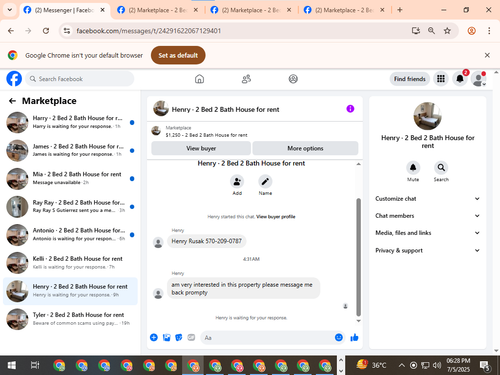
Task: Expand Chat members section
Action: (428, 216)
